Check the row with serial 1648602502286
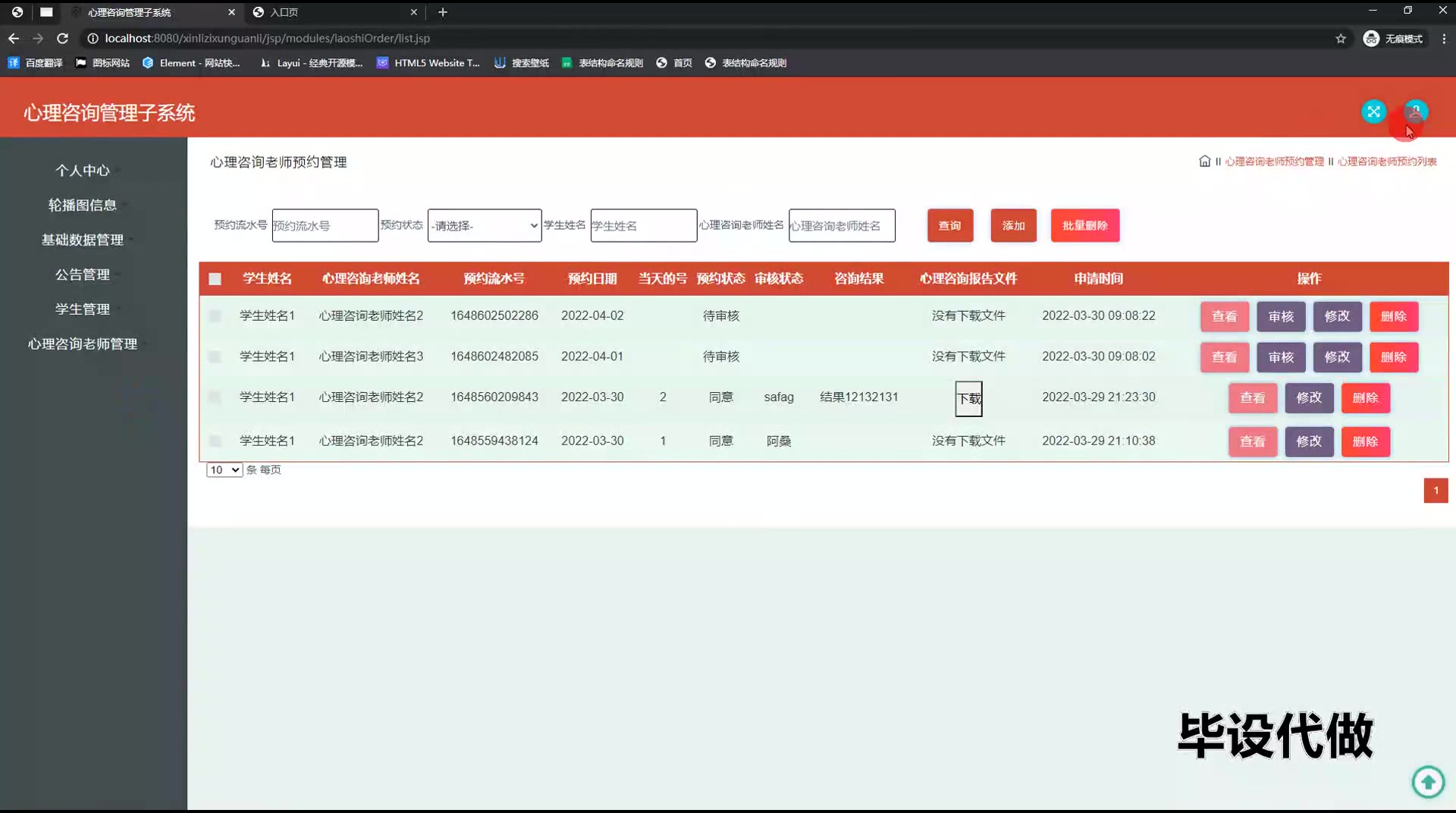This screenshot has width=1456, height=813. pyautogui.click(x=215, y=316)
